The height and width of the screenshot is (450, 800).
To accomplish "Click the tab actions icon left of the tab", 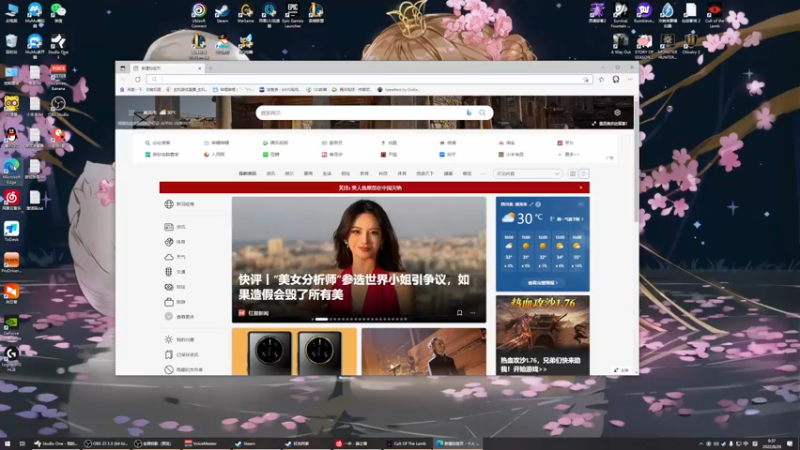I will 123,68.
